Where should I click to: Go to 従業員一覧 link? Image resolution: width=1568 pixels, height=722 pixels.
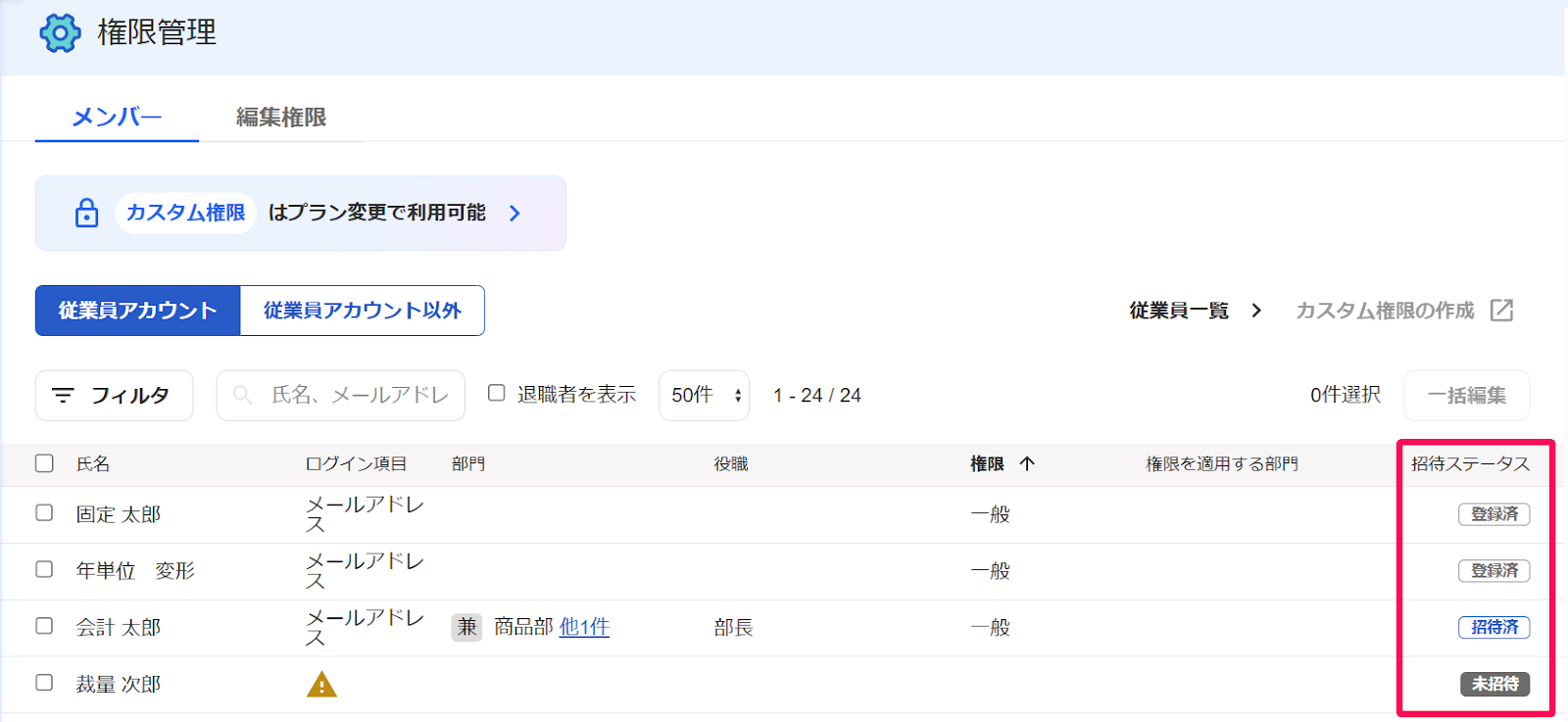(1179, 311)
